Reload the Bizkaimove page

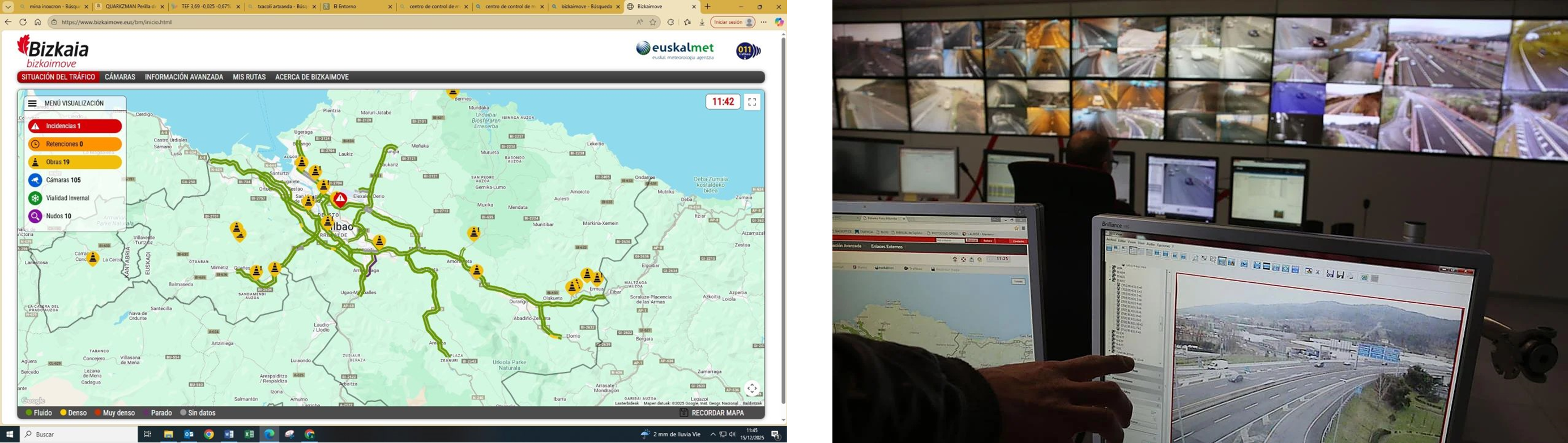coord(23,22)
